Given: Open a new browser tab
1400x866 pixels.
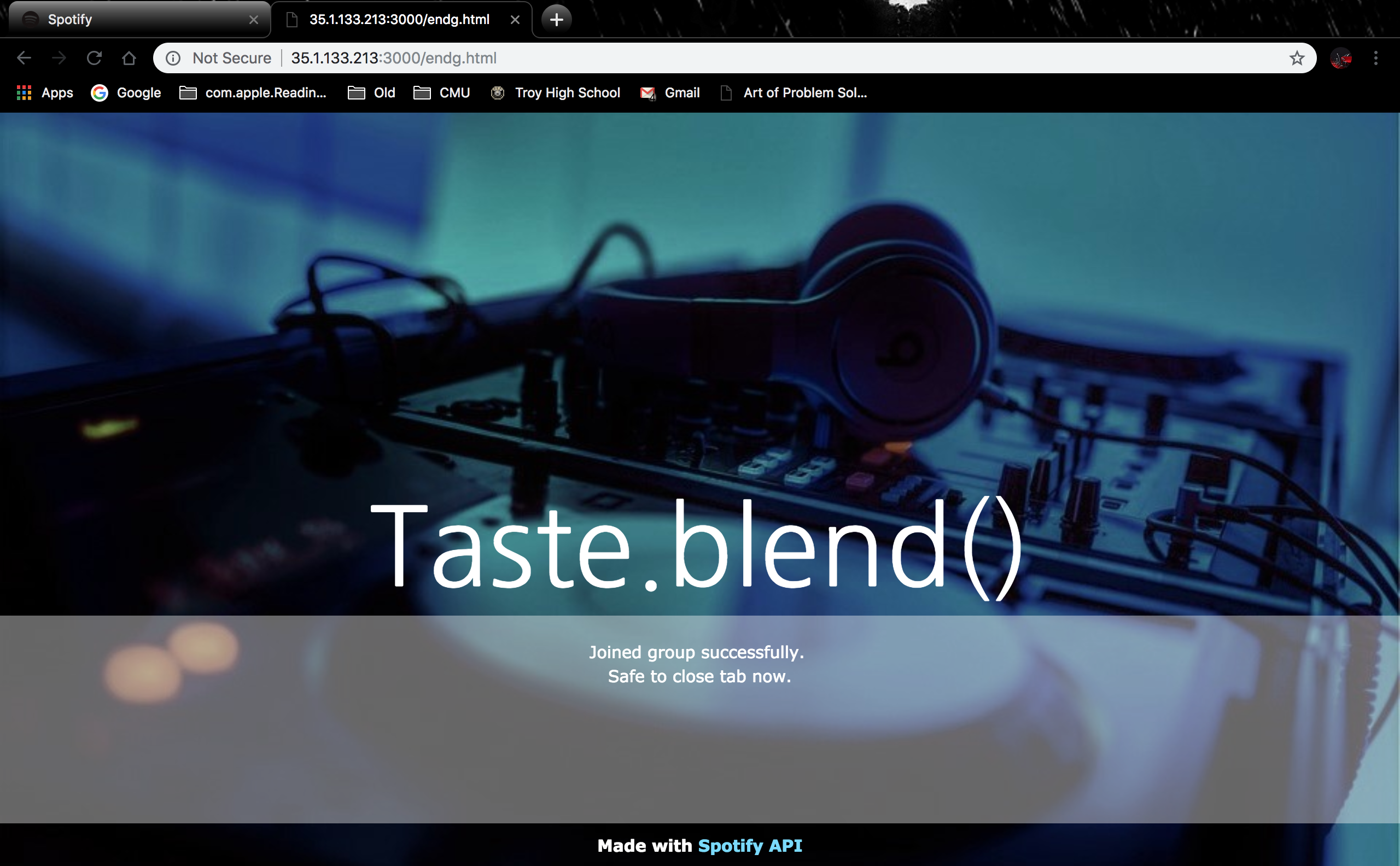Looking at the screenshot, I should [x=556, y=20].
